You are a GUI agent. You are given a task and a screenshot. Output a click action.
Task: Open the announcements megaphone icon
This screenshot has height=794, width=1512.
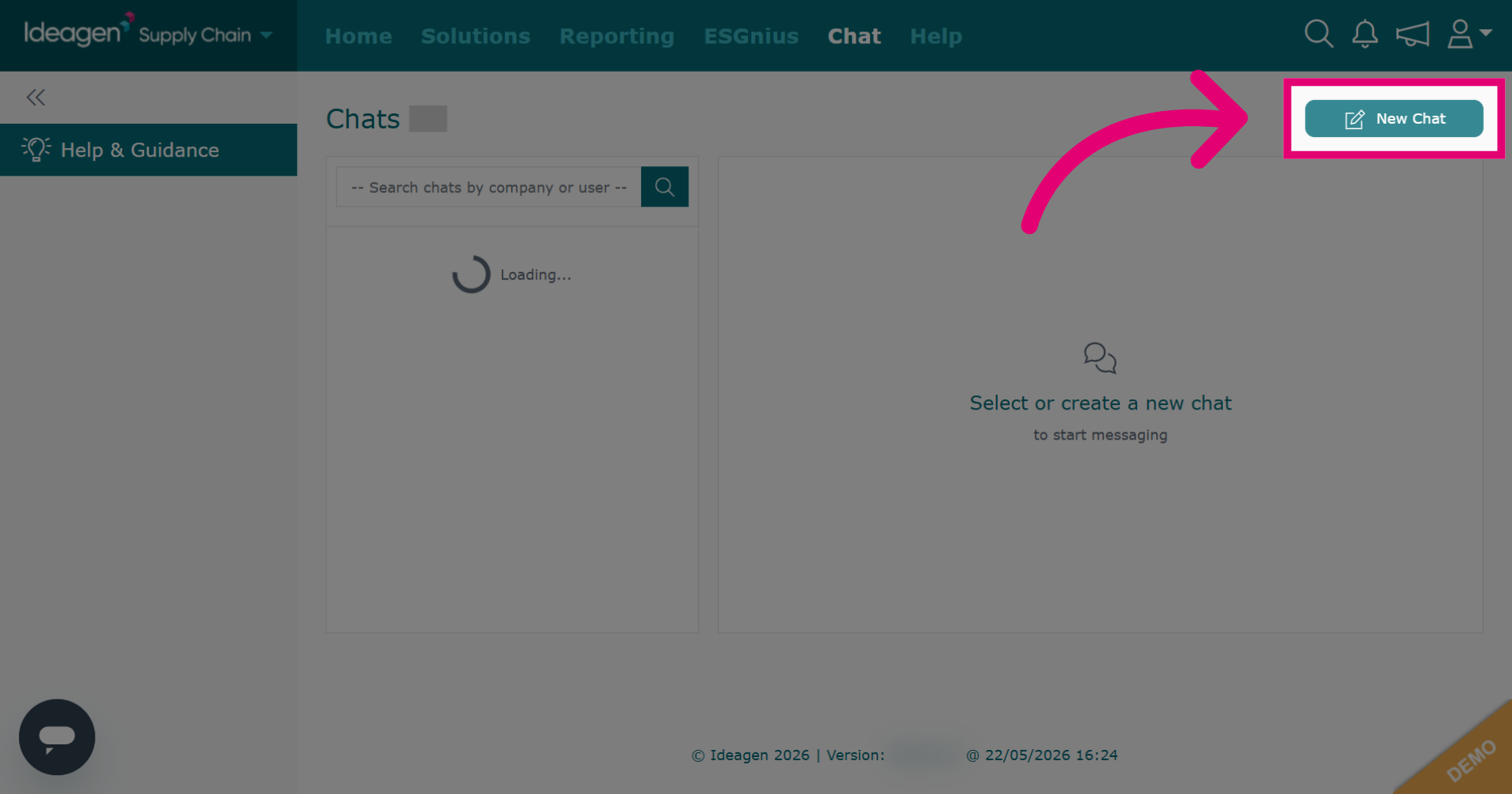(1413, 34)
